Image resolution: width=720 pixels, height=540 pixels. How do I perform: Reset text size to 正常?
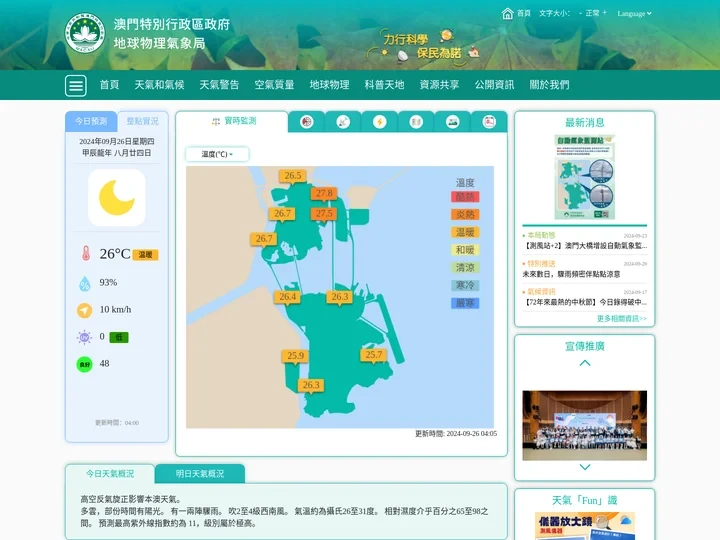click(x=592, y=13)
